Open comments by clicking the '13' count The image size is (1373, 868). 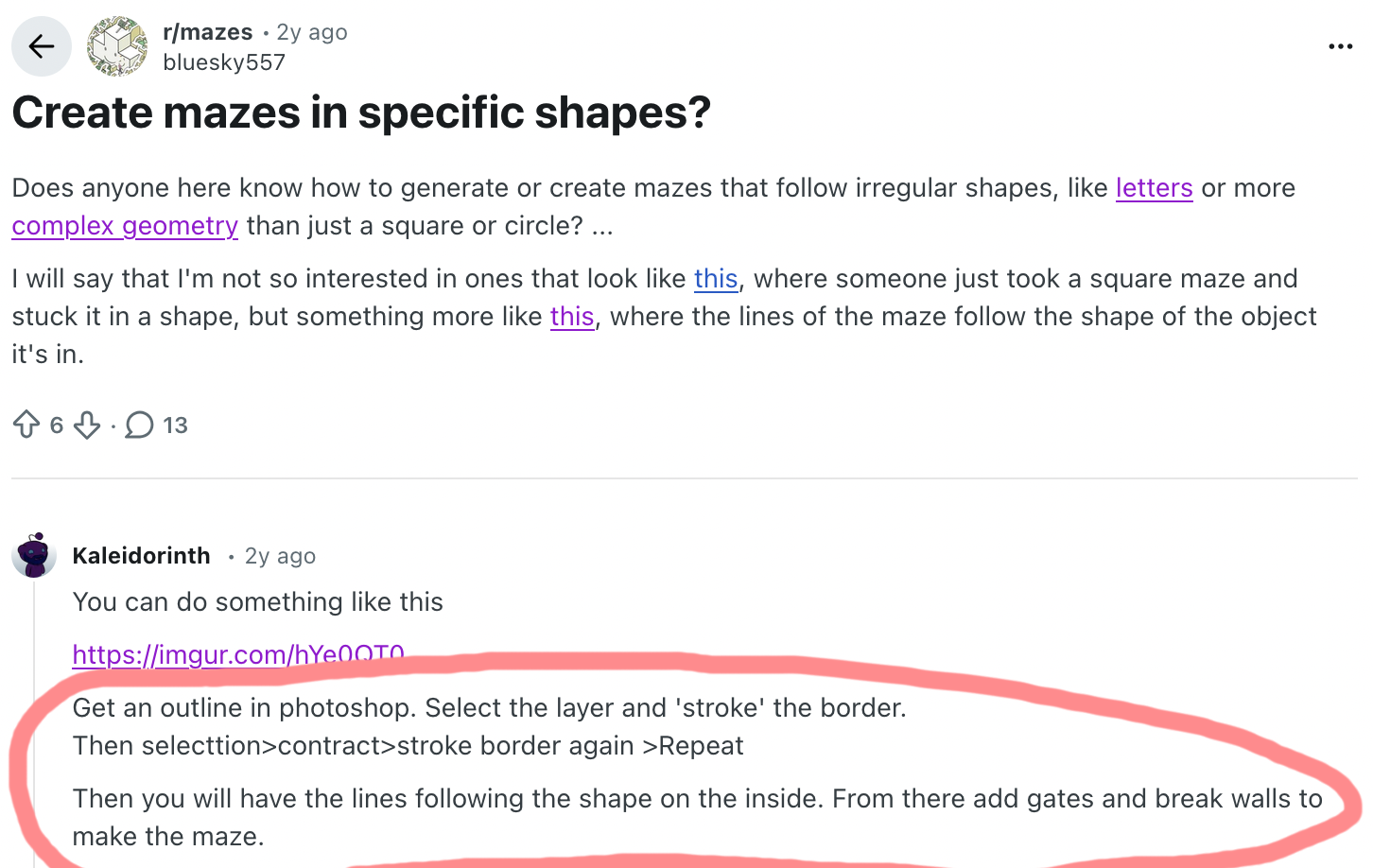176,425
